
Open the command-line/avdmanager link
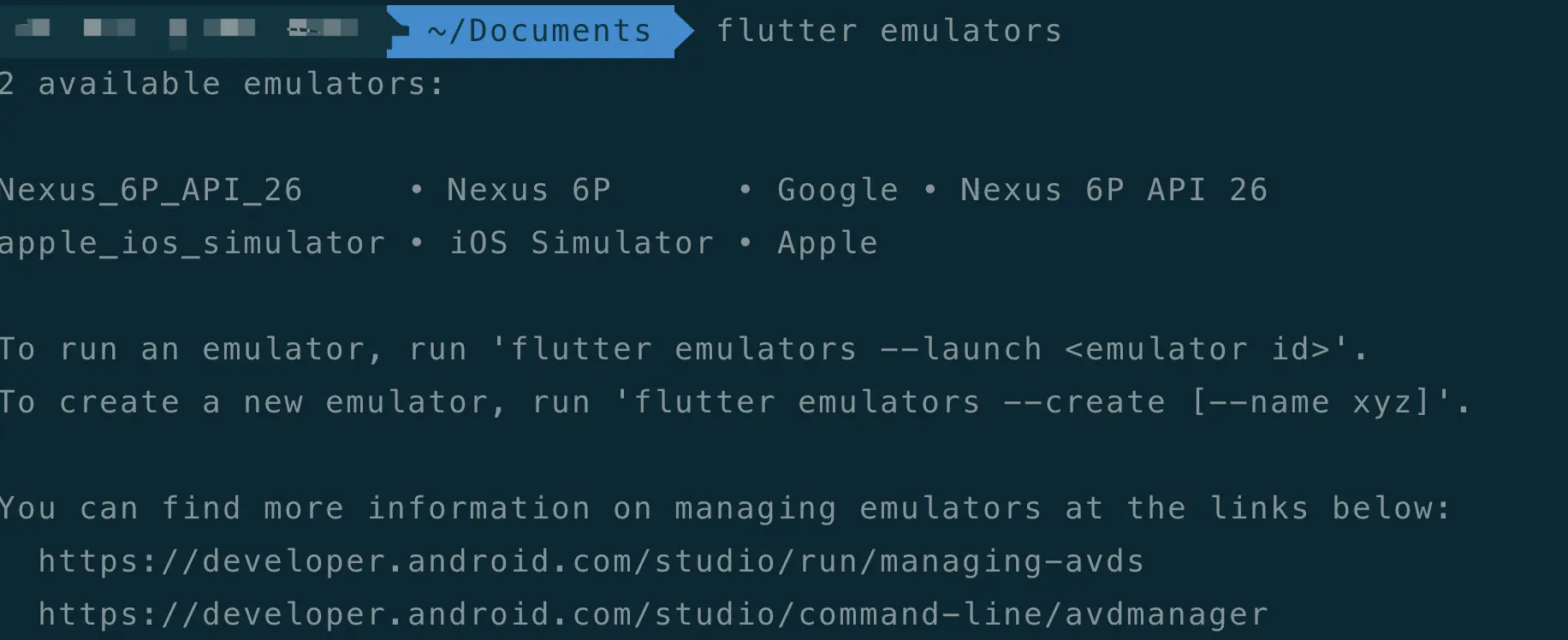pos(653,614)
